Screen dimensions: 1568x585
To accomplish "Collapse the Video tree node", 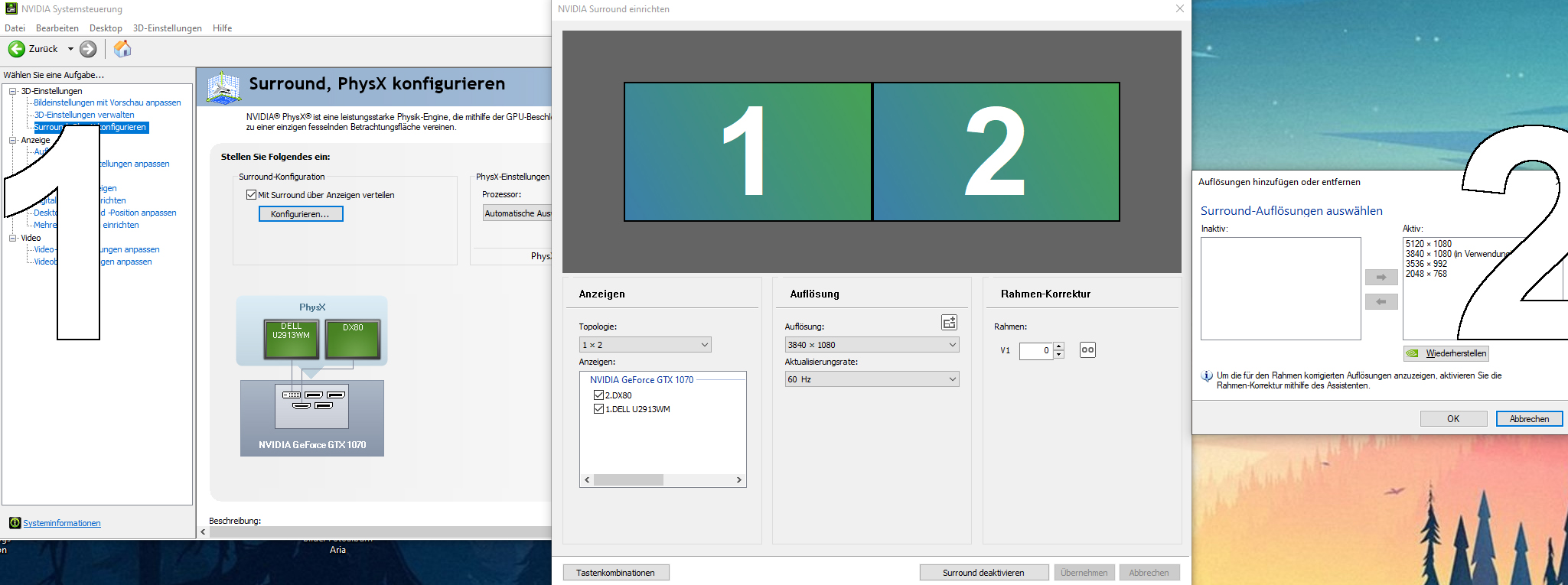I will point(13,238).
